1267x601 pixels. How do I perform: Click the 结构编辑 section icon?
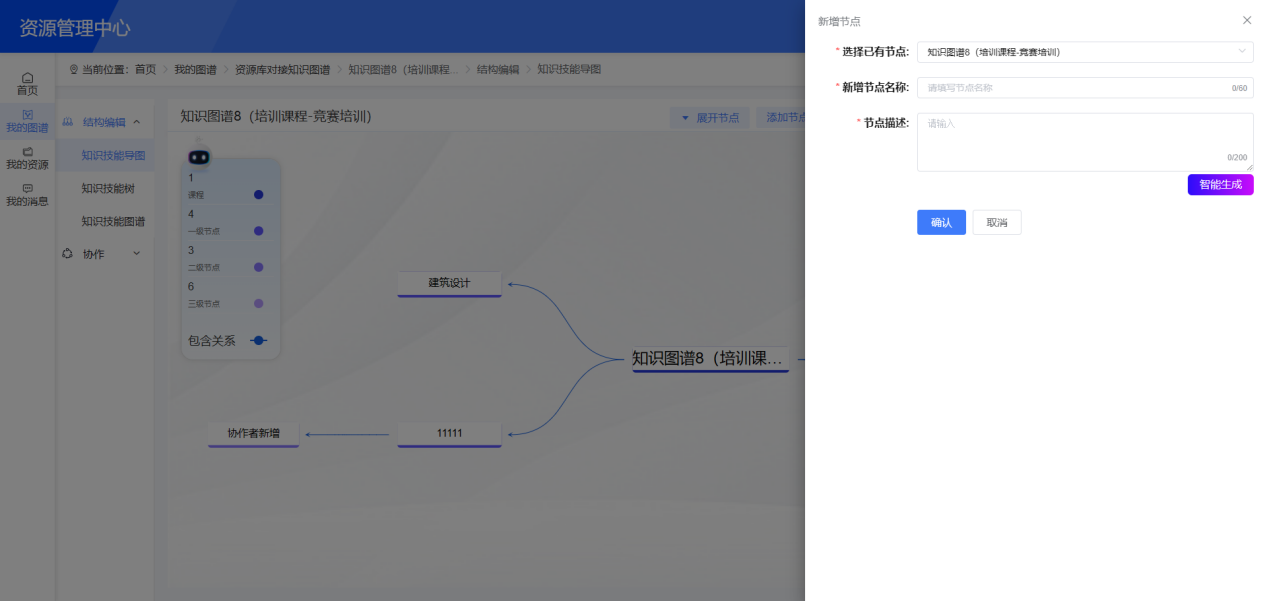click(68, 120)
